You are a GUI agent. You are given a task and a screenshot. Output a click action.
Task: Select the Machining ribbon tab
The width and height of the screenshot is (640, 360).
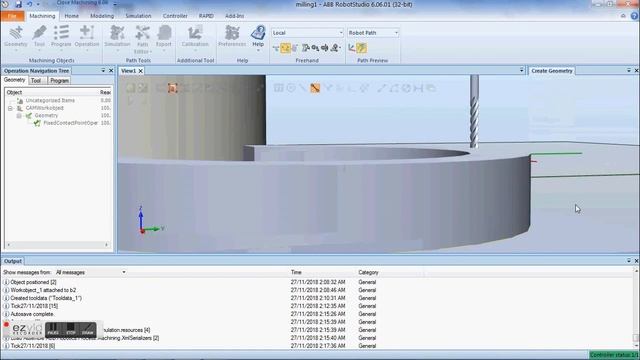[x=42, y=16]
